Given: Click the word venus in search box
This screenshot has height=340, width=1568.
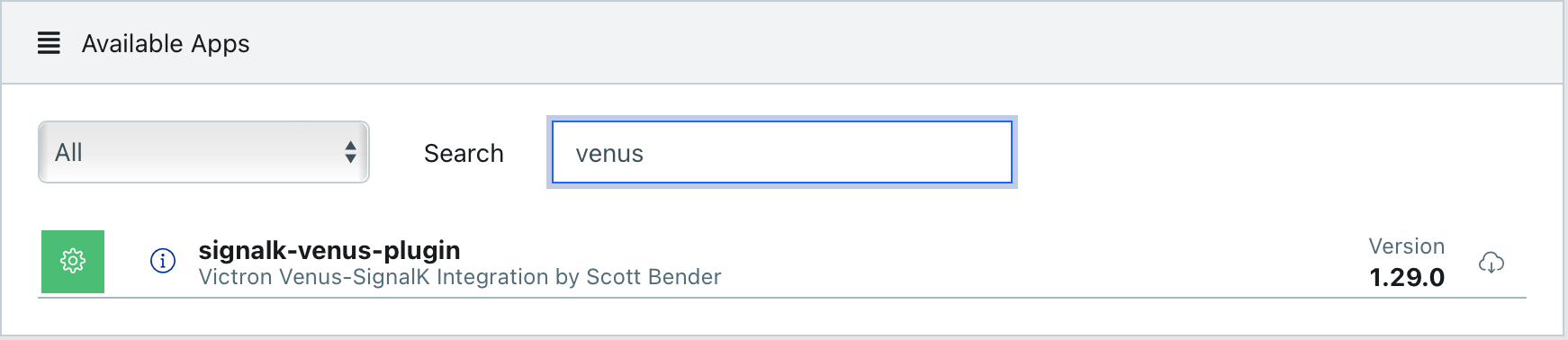Looking at the screenshot, I should click(x=609, y=154).
